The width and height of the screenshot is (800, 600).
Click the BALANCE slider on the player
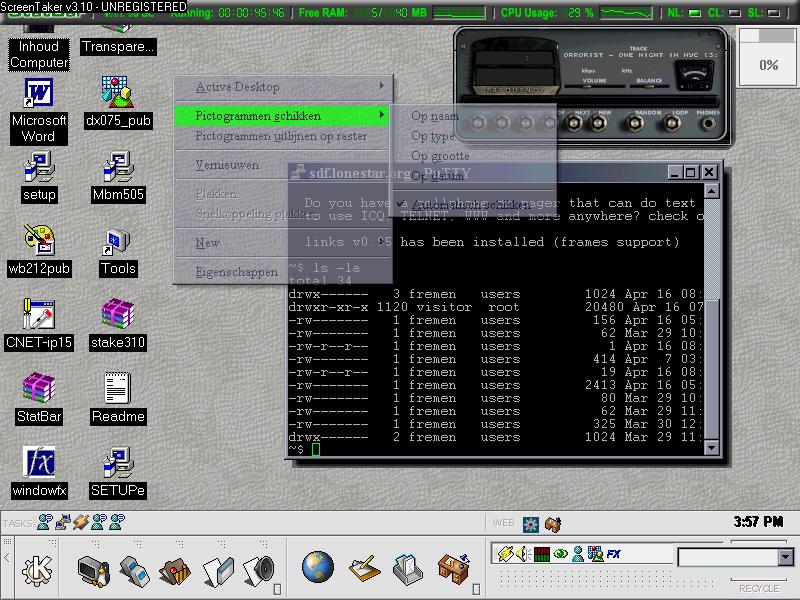point(649,87)
